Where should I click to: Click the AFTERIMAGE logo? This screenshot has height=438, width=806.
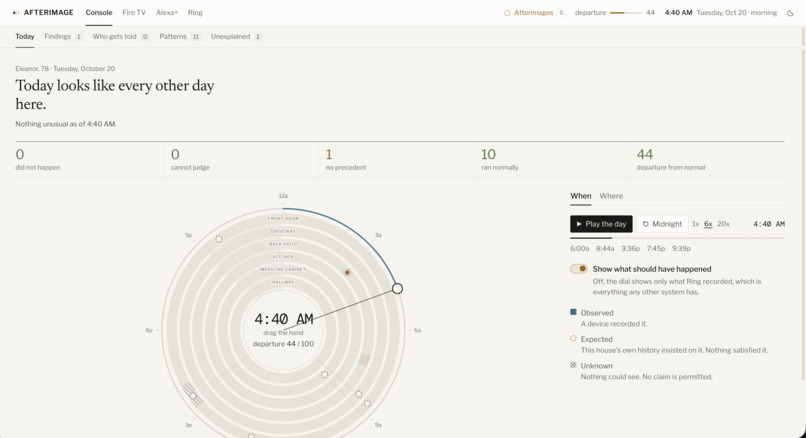pyautogui.click(x=43, y=12)
